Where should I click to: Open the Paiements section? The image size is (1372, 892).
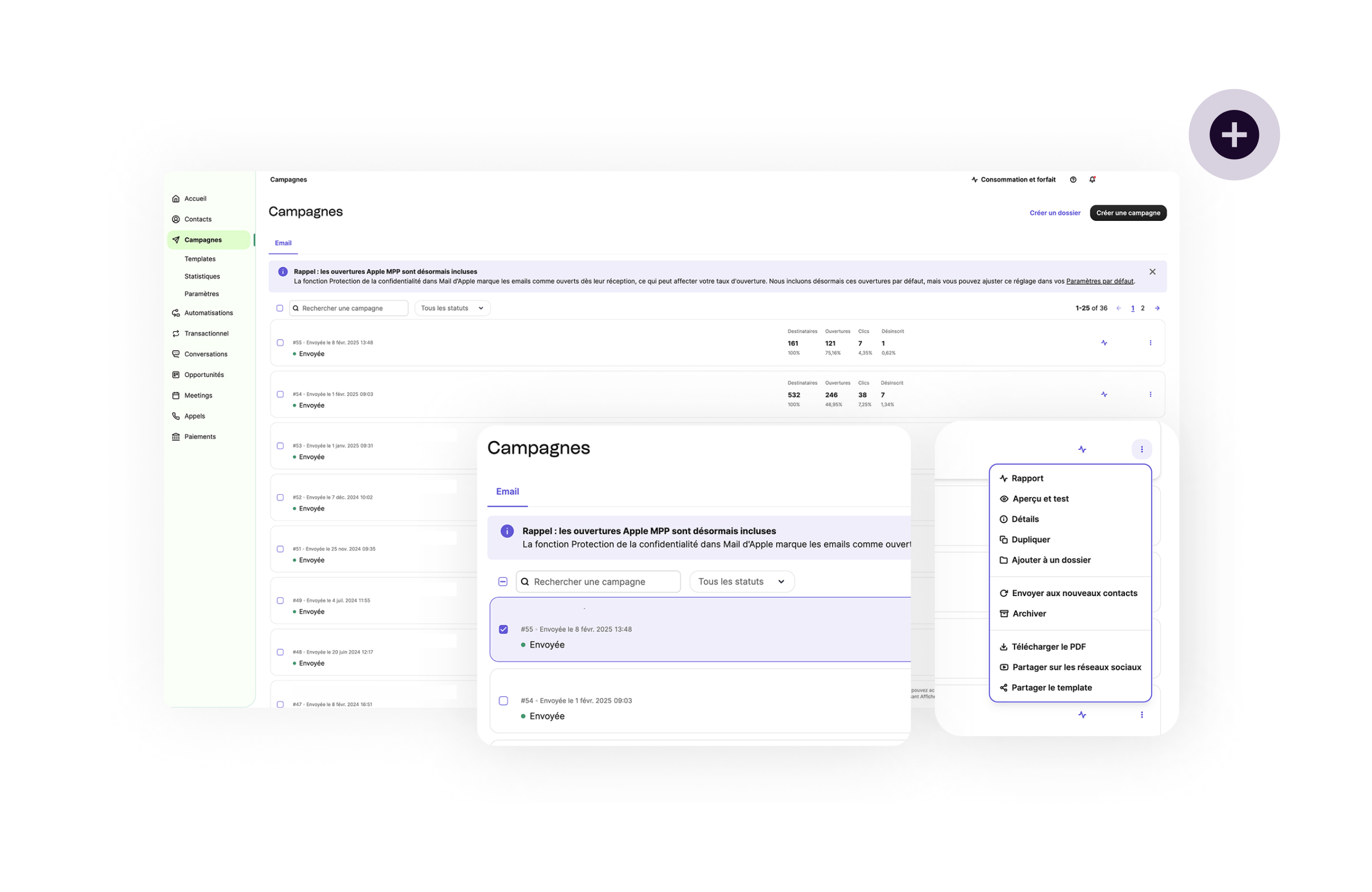point(200,436)
